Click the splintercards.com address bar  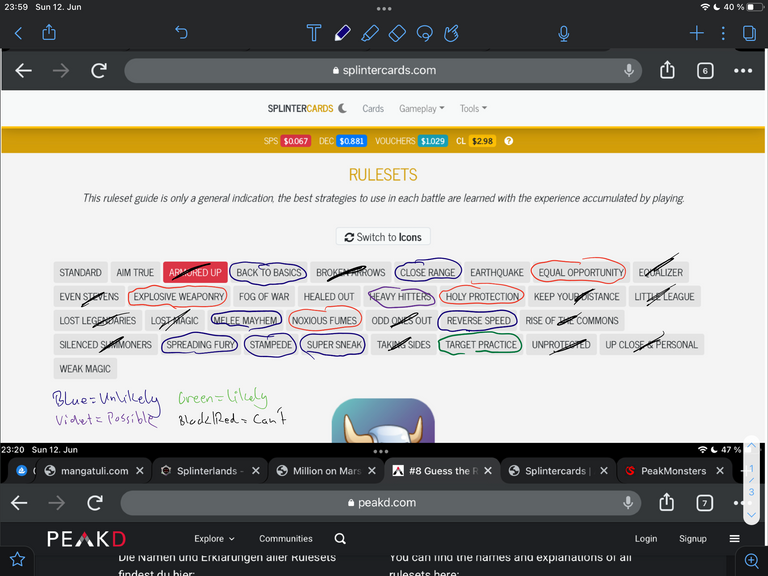pyautogui.click(x=383, y=71)
